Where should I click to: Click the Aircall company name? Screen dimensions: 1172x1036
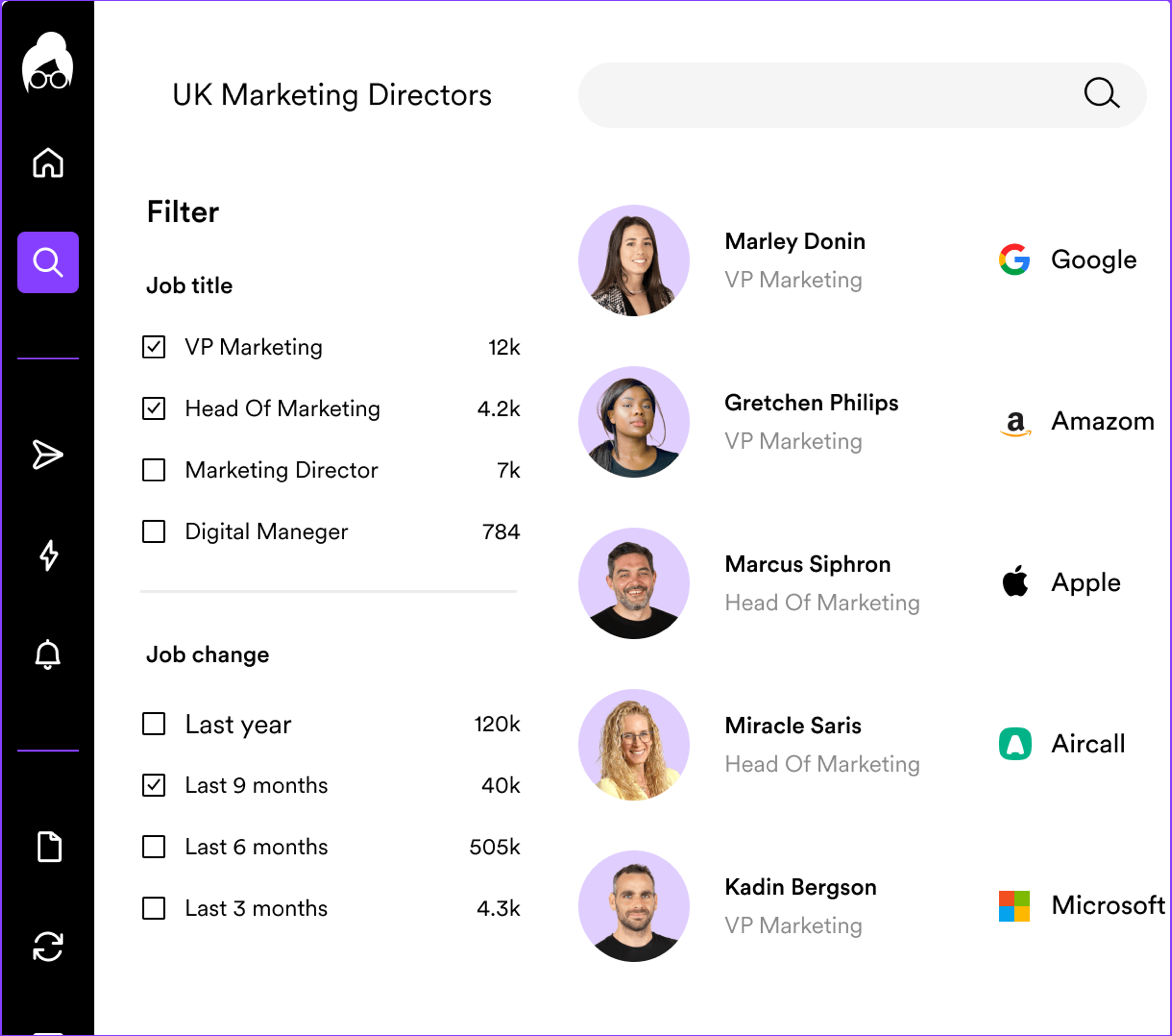coord(1088,744)
